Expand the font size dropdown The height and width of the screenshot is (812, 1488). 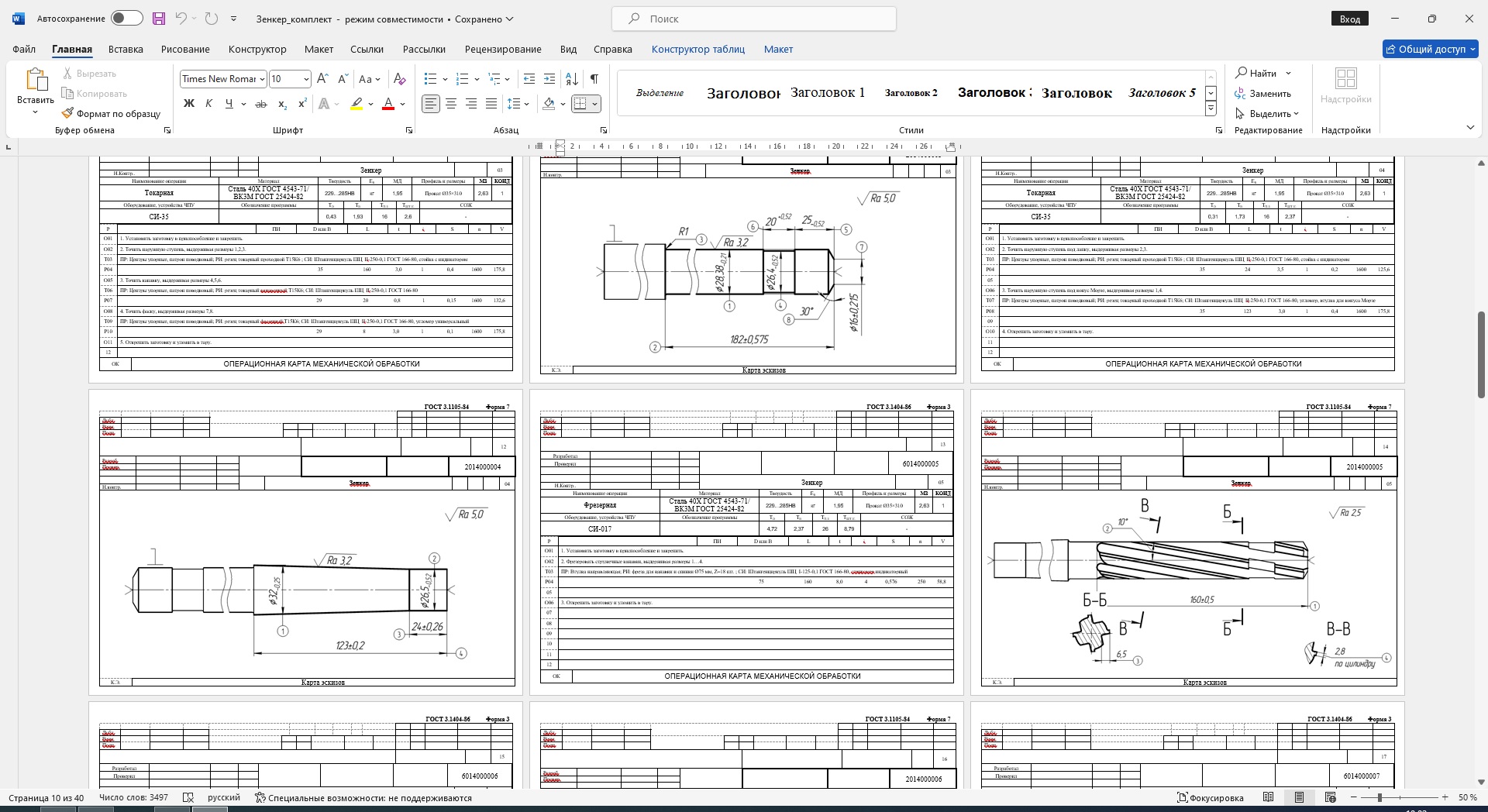[306, 79]
